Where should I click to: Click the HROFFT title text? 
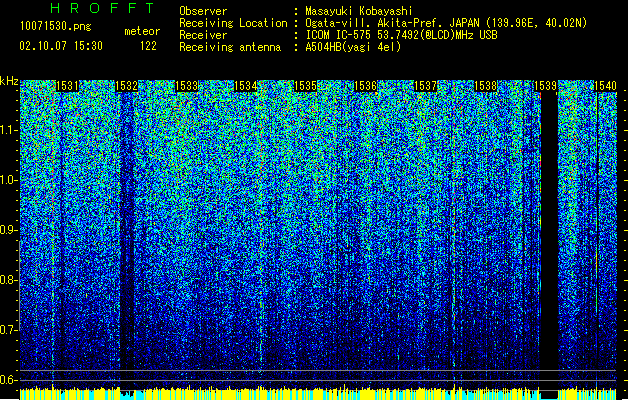coord(103,8)
